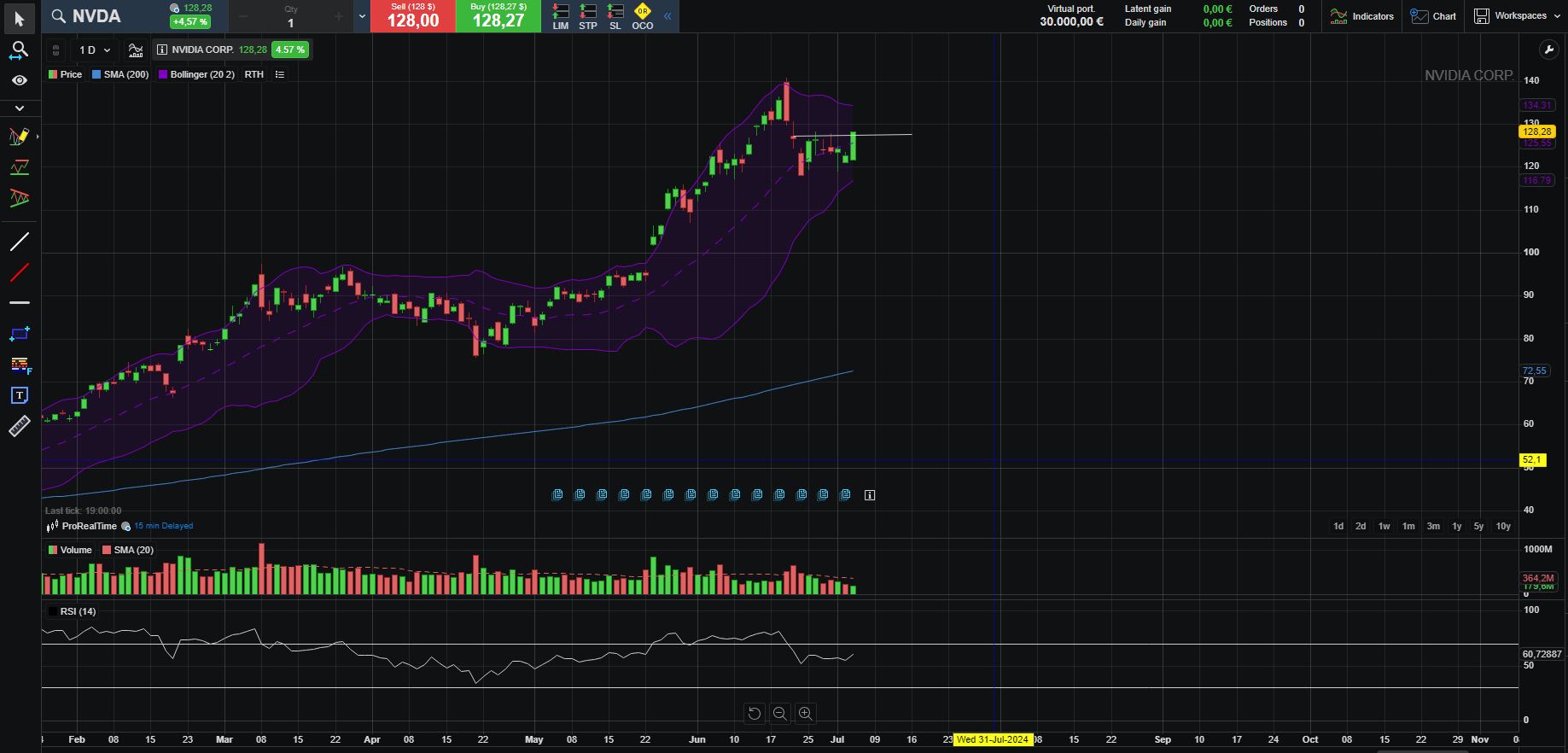Open the 1 D timeframe dropdown

point(95,50)
